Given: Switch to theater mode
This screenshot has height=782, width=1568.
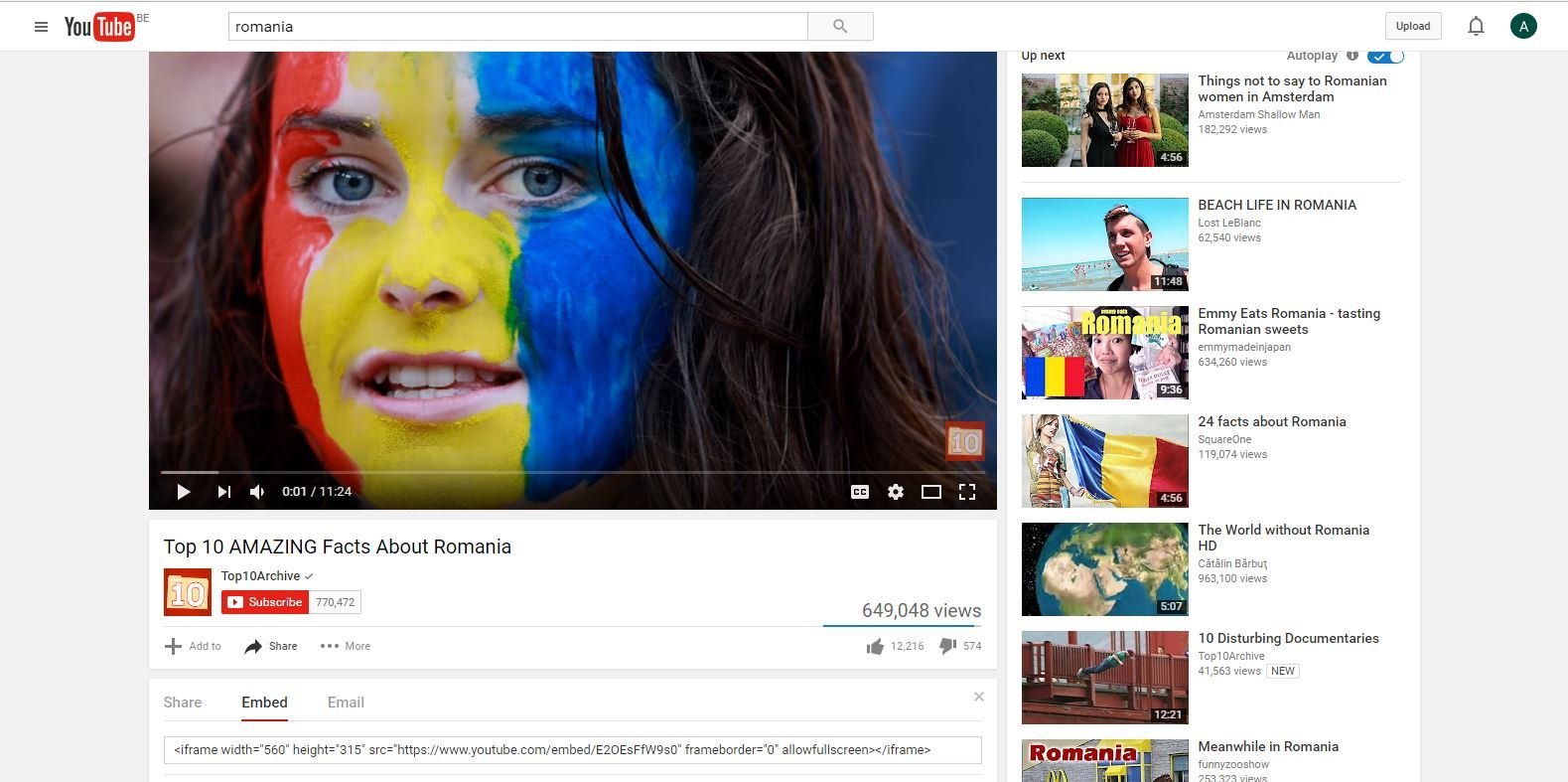Looking at the screenshot, I should coord(931,492).
